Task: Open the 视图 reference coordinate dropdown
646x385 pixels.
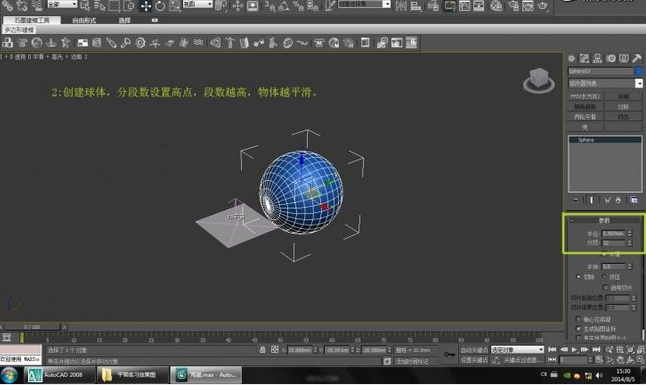Action: 198,4
